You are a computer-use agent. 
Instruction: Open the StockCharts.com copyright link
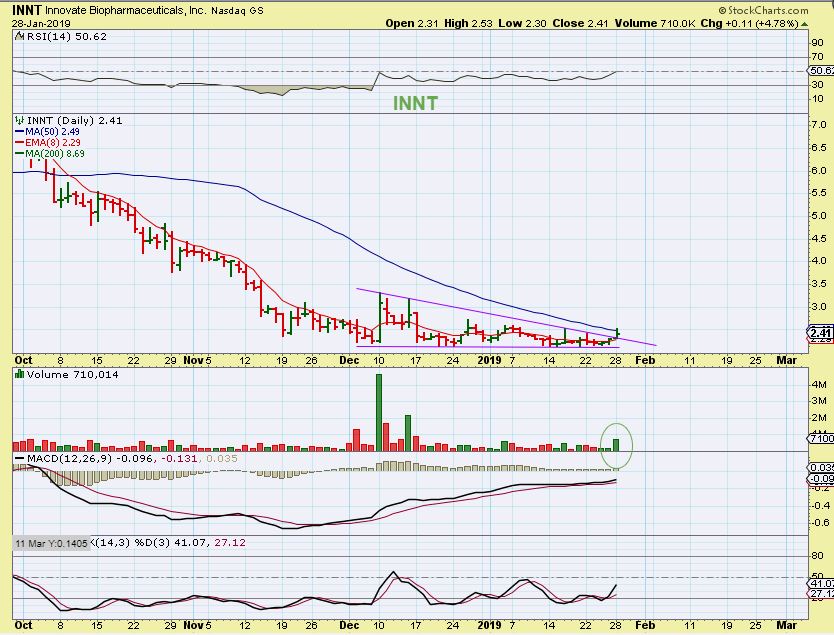click(763, 10)
